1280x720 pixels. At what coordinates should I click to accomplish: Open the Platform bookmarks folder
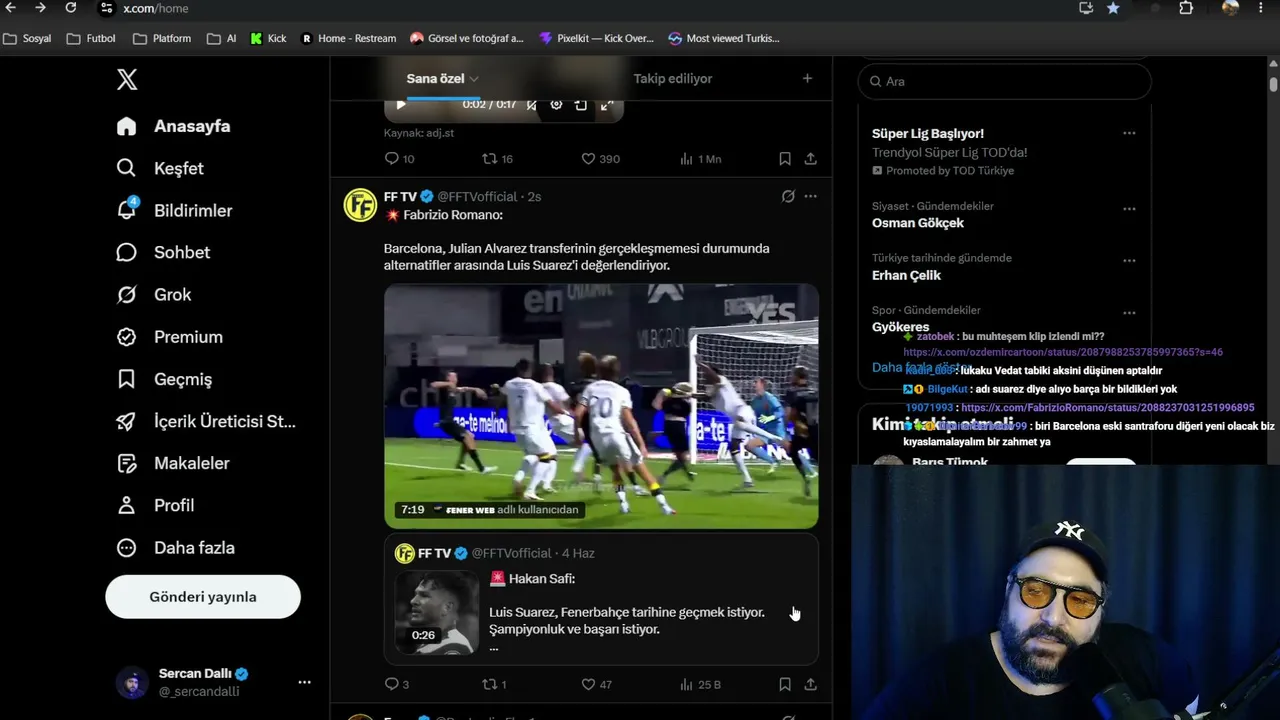pyautogui.click(x=162, y=38)
